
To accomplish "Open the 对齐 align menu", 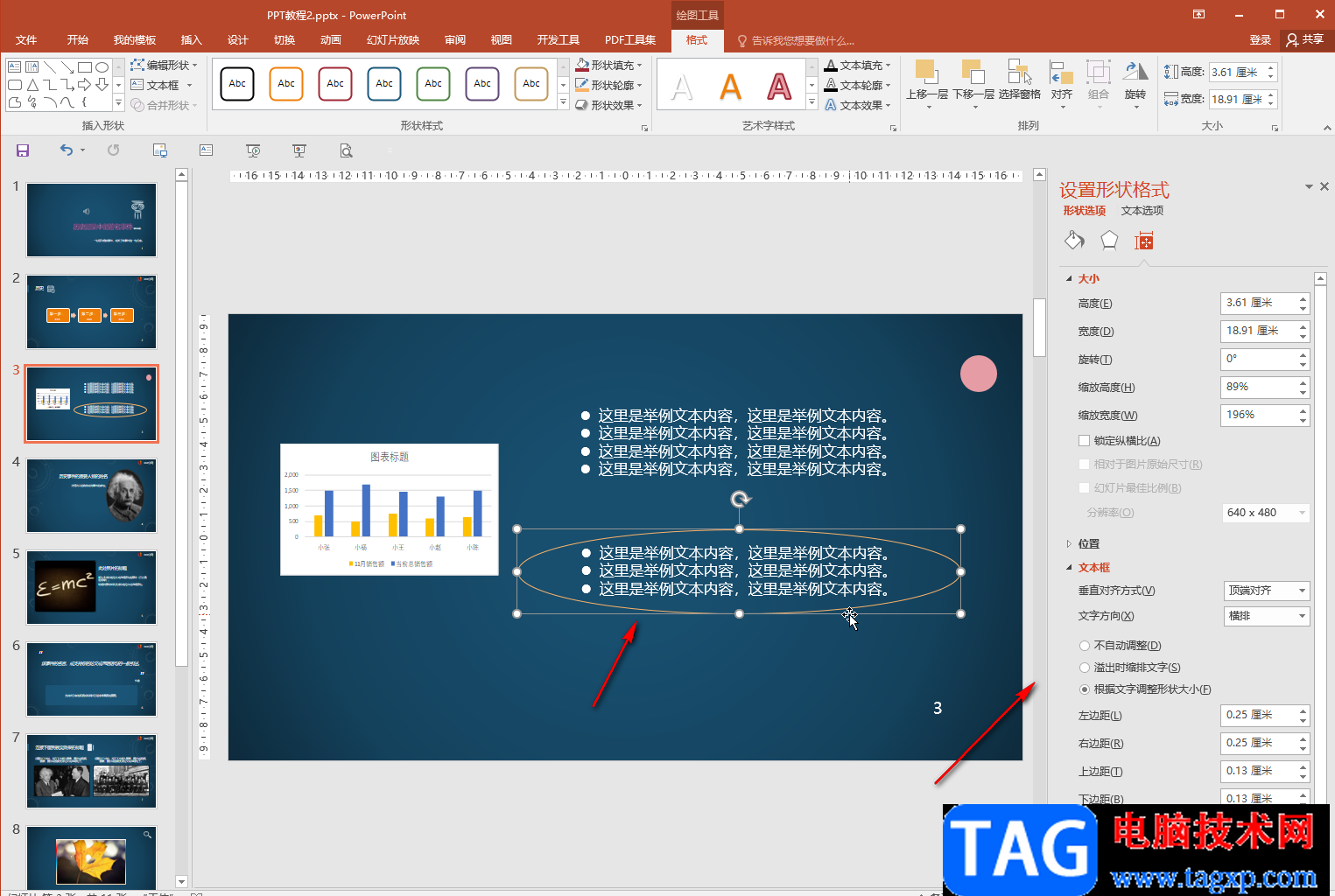I will 1062,84.
